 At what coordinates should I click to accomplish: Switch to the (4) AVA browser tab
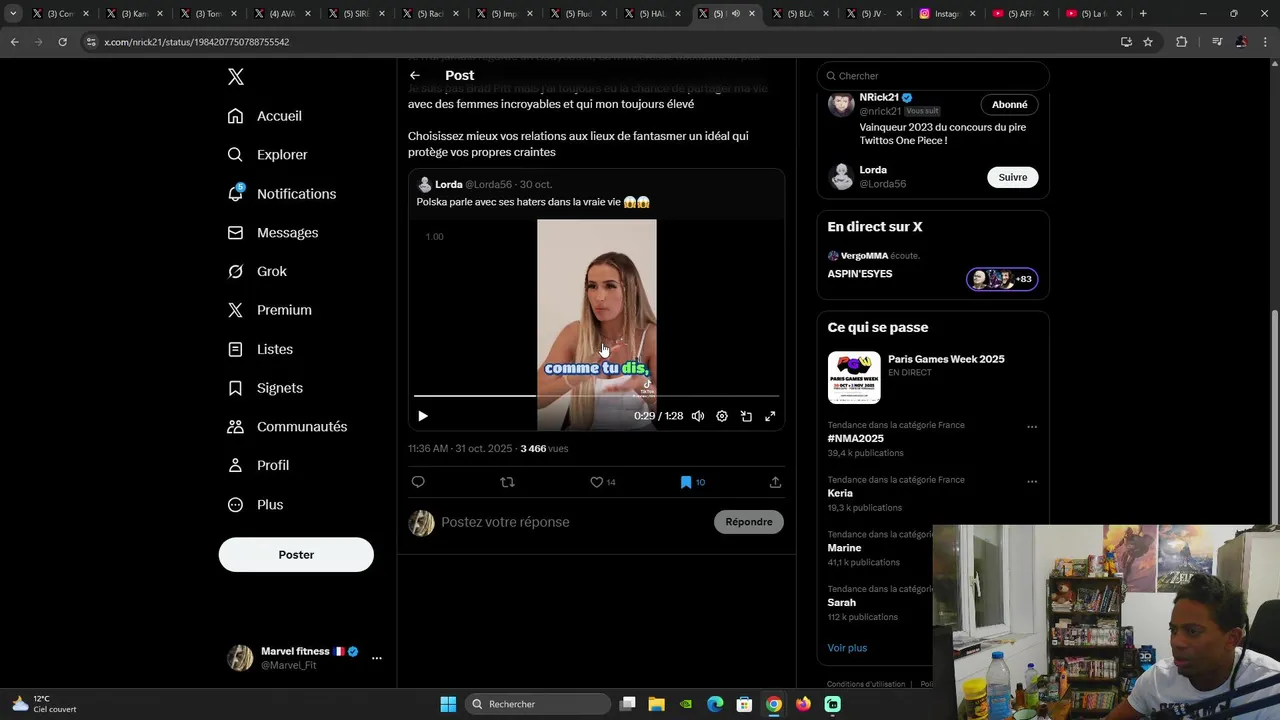point(282,14)
